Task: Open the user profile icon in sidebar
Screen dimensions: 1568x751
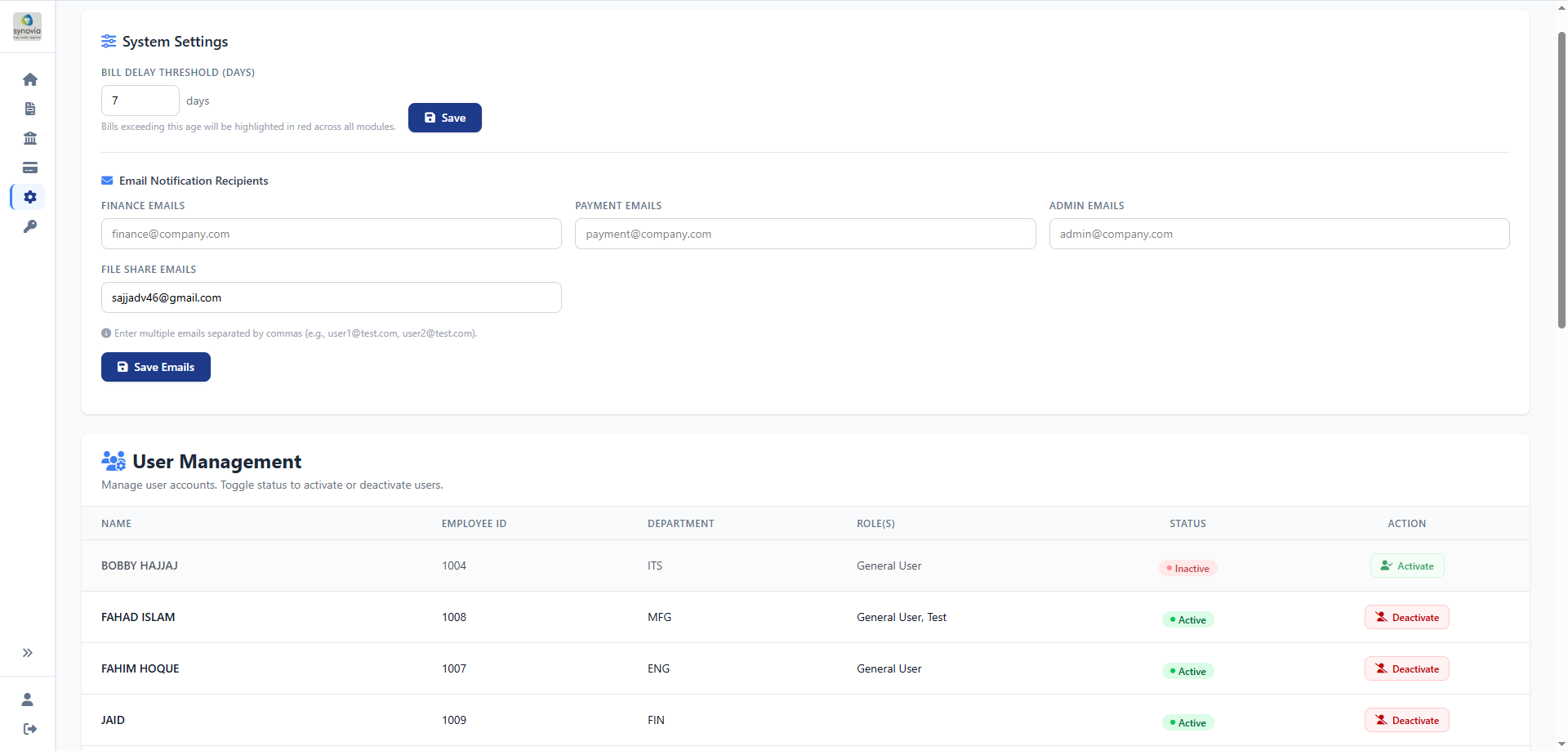Action: (x=28, y=700)
